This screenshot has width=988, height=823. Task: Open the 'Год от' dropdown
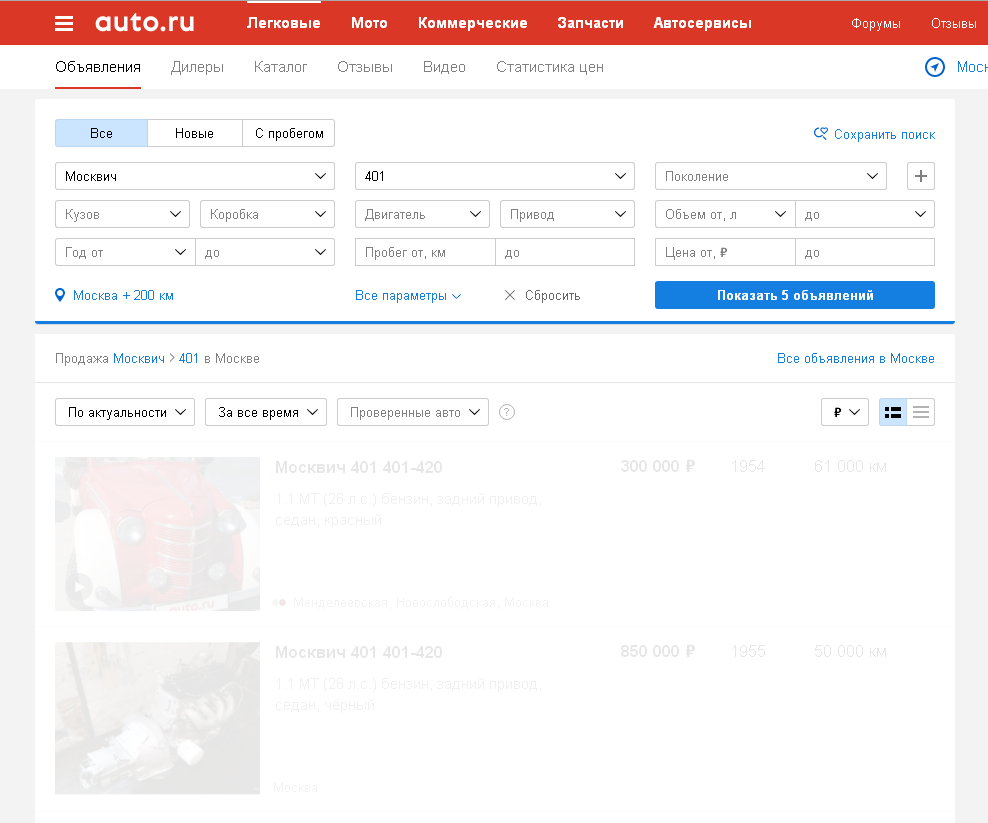125,252
